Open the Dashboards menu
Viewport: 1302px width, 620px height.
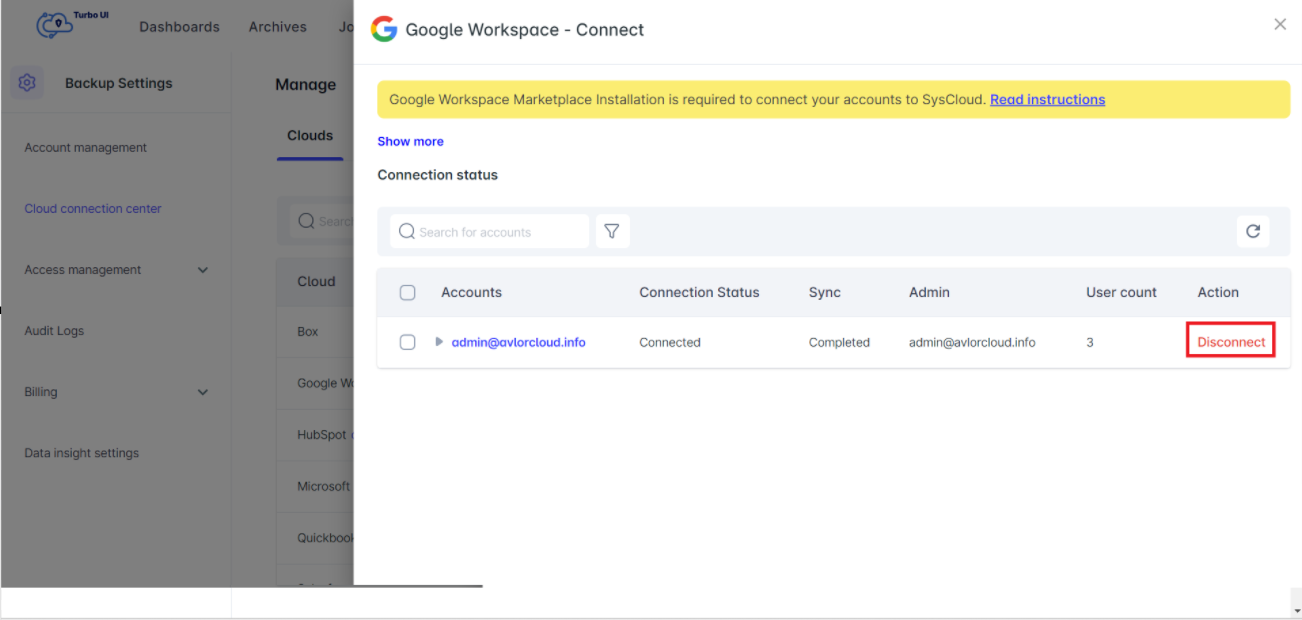pos(179,26)
